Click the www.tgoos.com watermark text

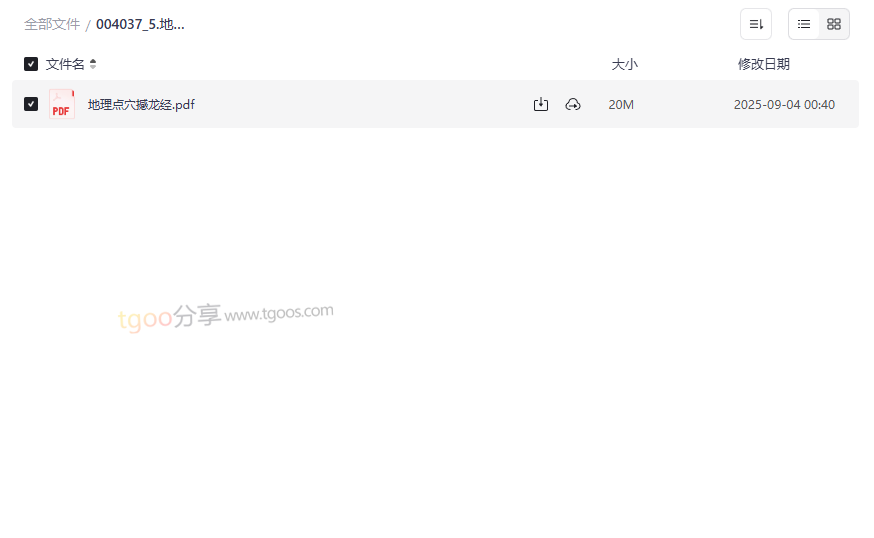[279, 313]
